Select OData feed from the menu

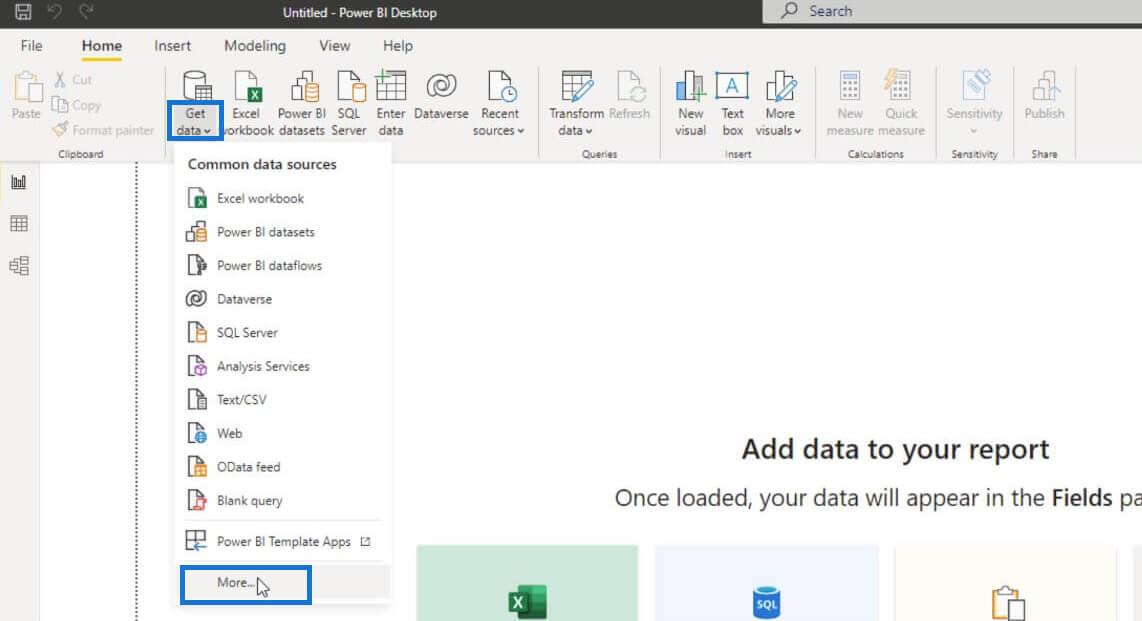(x=283, y=466)
